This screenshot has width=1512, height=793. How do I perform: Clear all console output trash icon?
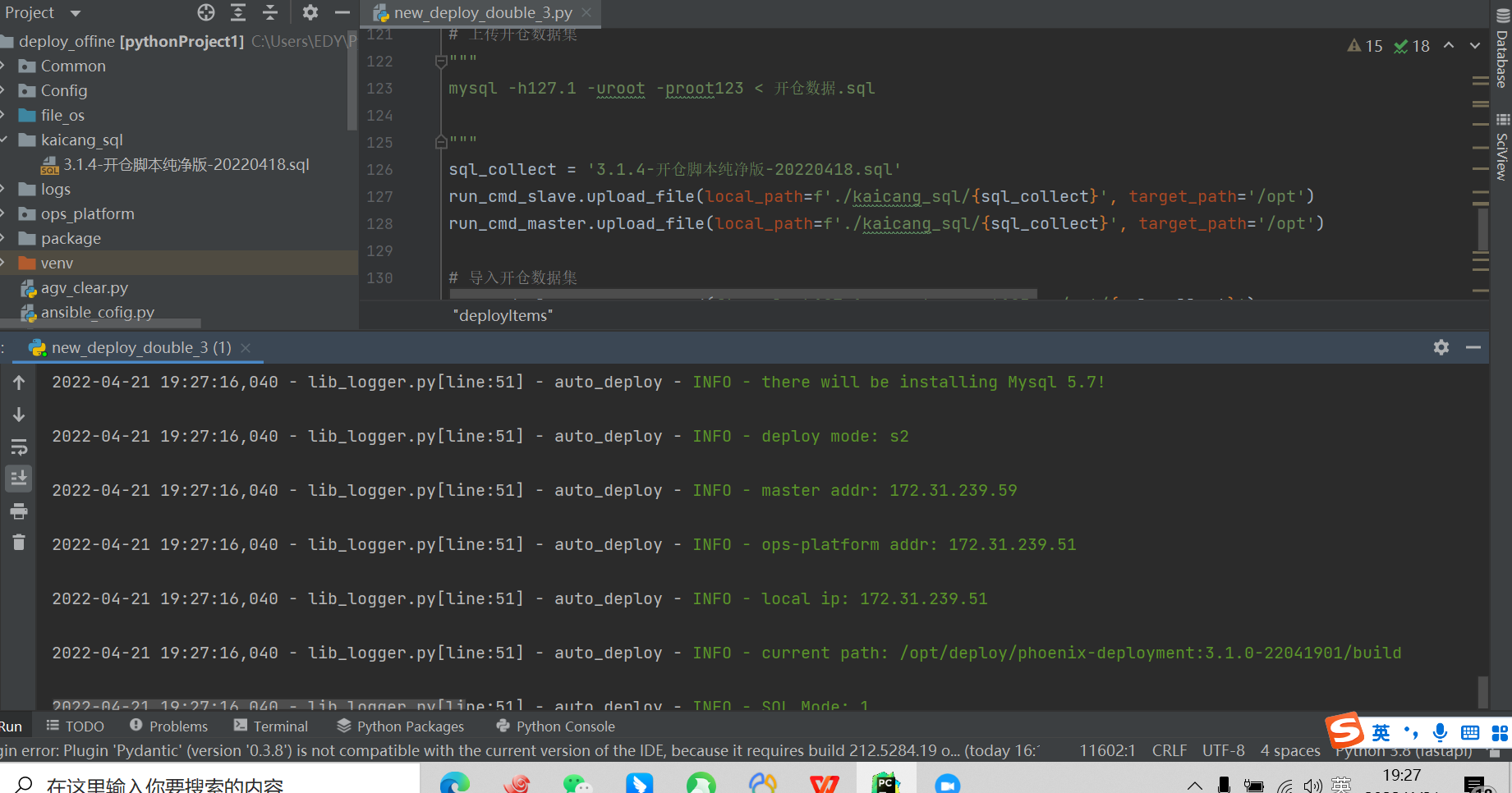19,542
